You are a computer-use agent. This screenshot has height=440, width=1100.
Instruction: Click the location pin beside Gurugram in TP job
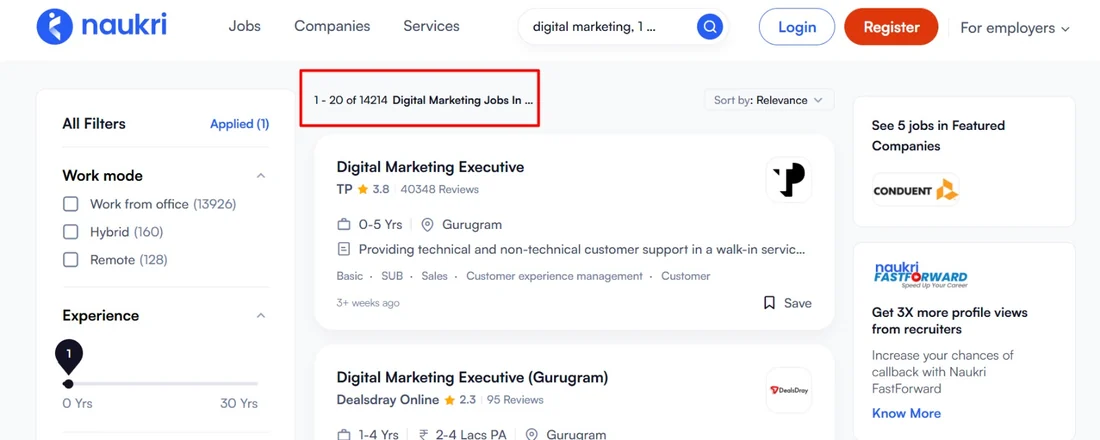click(x=427, y=225)
